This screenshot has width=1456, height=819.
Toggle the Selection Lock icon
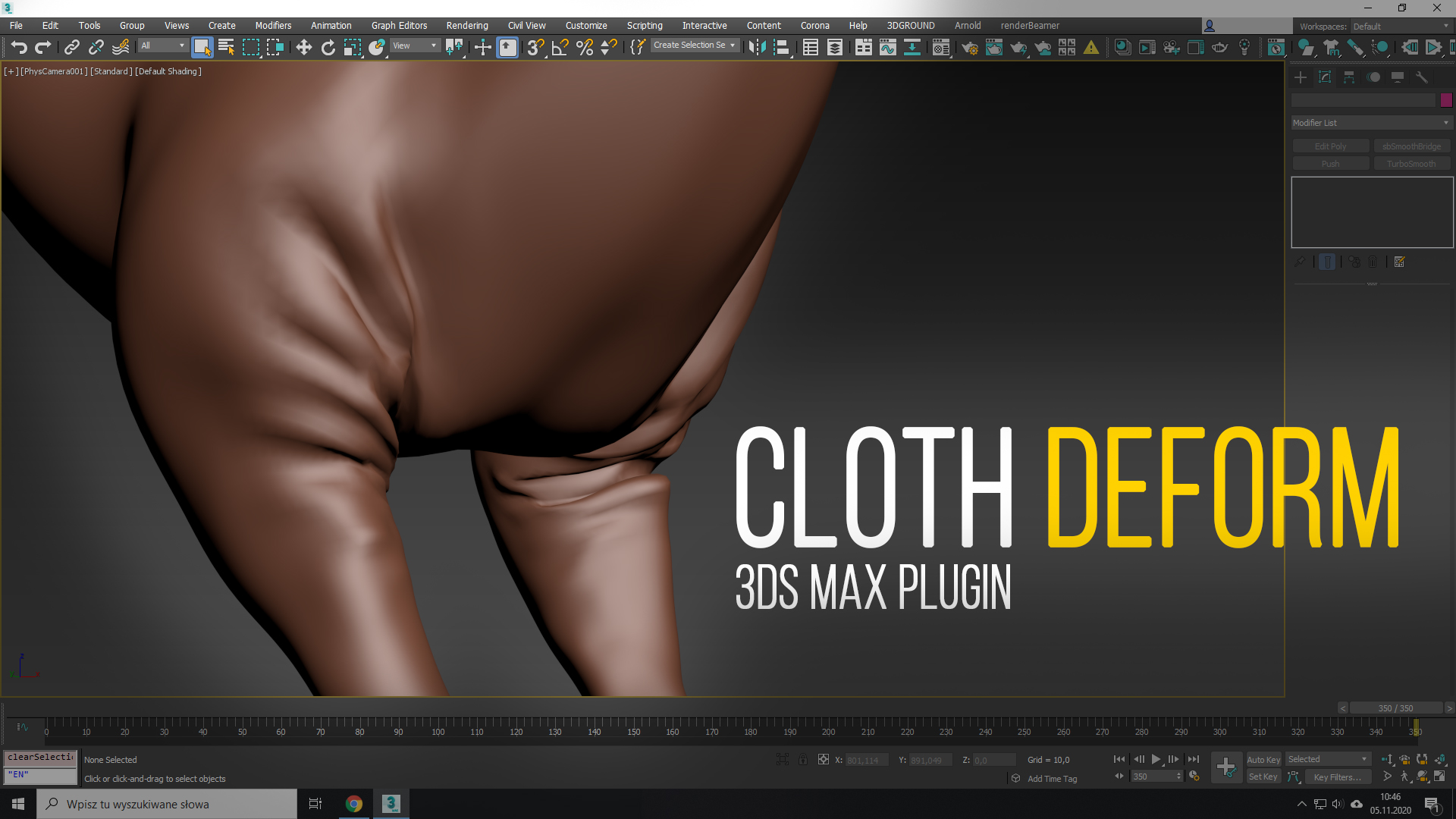[802, 759]
